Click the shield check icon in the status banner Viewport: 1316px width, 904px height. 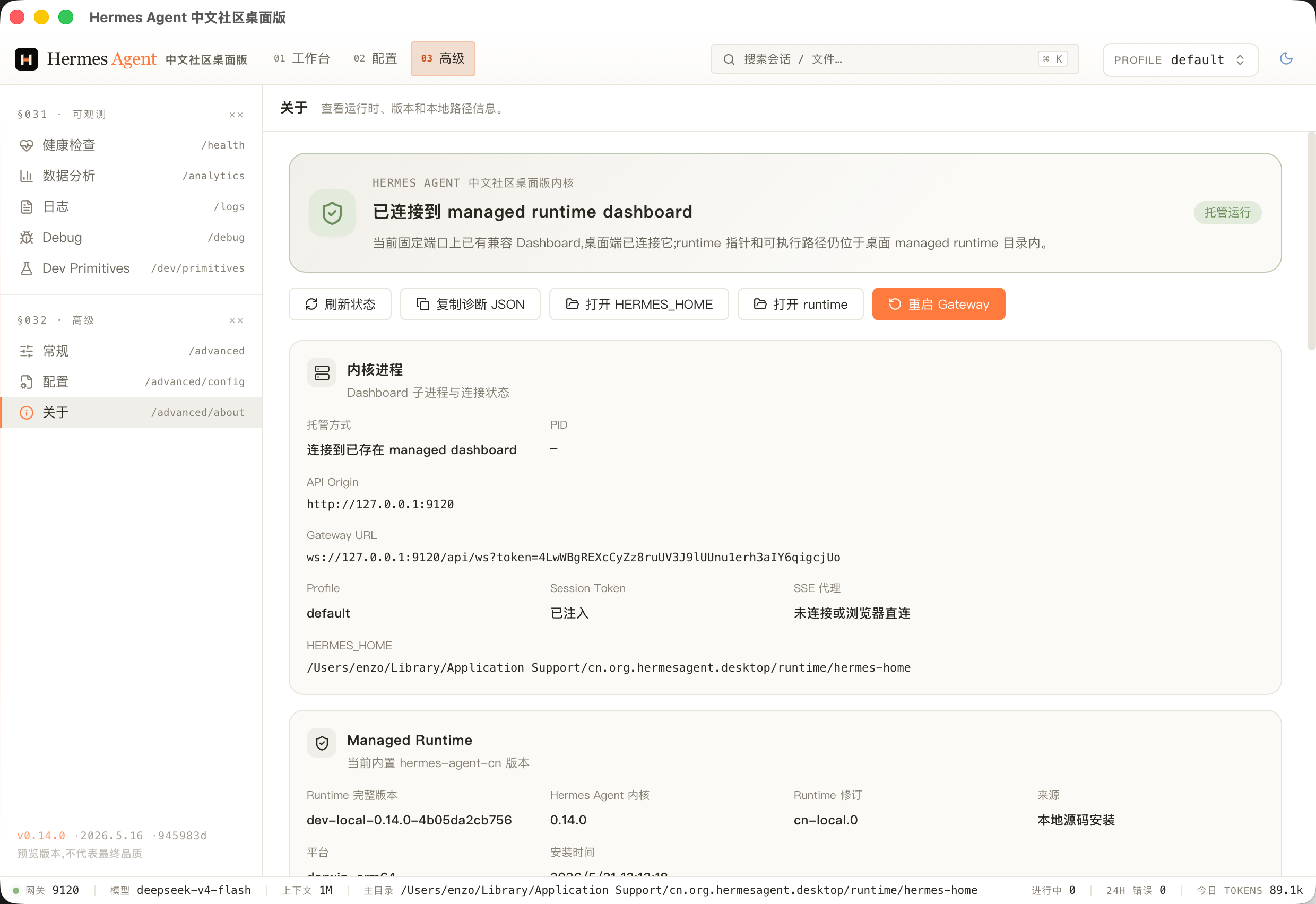click(332, 213)
